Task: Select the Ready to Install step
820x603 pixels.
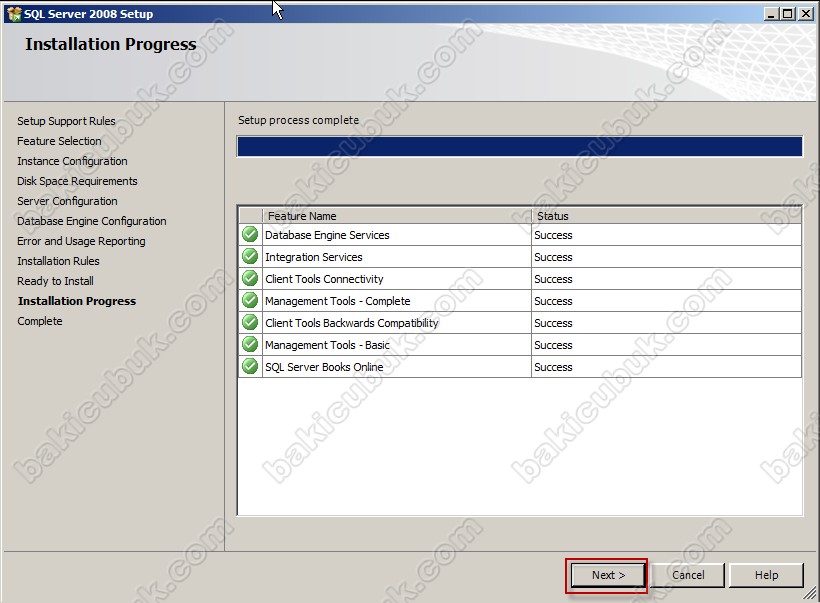Action: click(55, 281)
